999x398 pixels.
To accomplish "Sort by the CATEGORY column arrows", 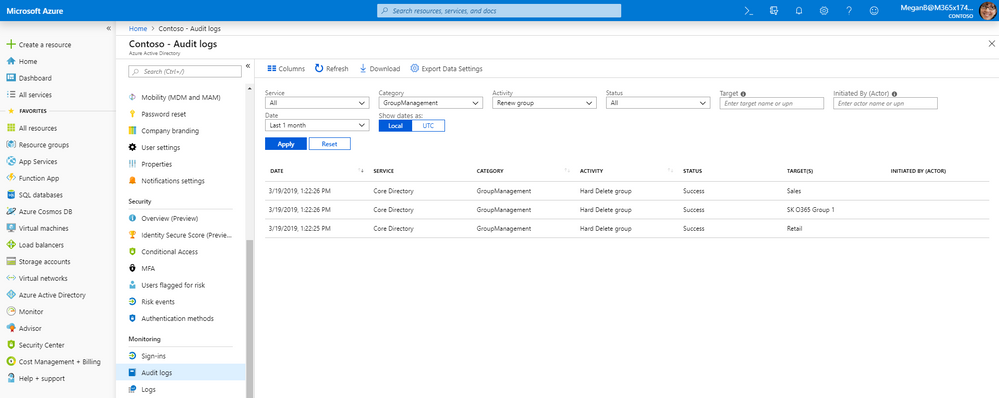I will [x=567, y=171].
